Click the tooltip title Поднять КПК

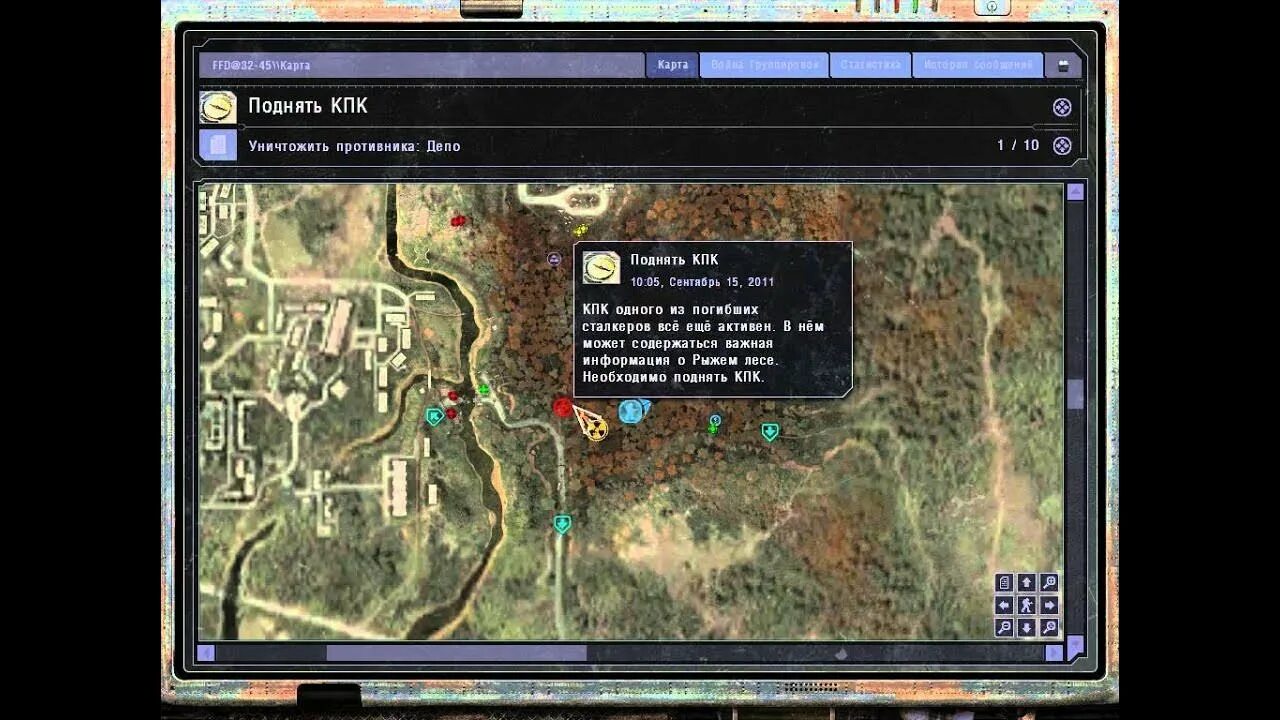(x=674, y=260)
